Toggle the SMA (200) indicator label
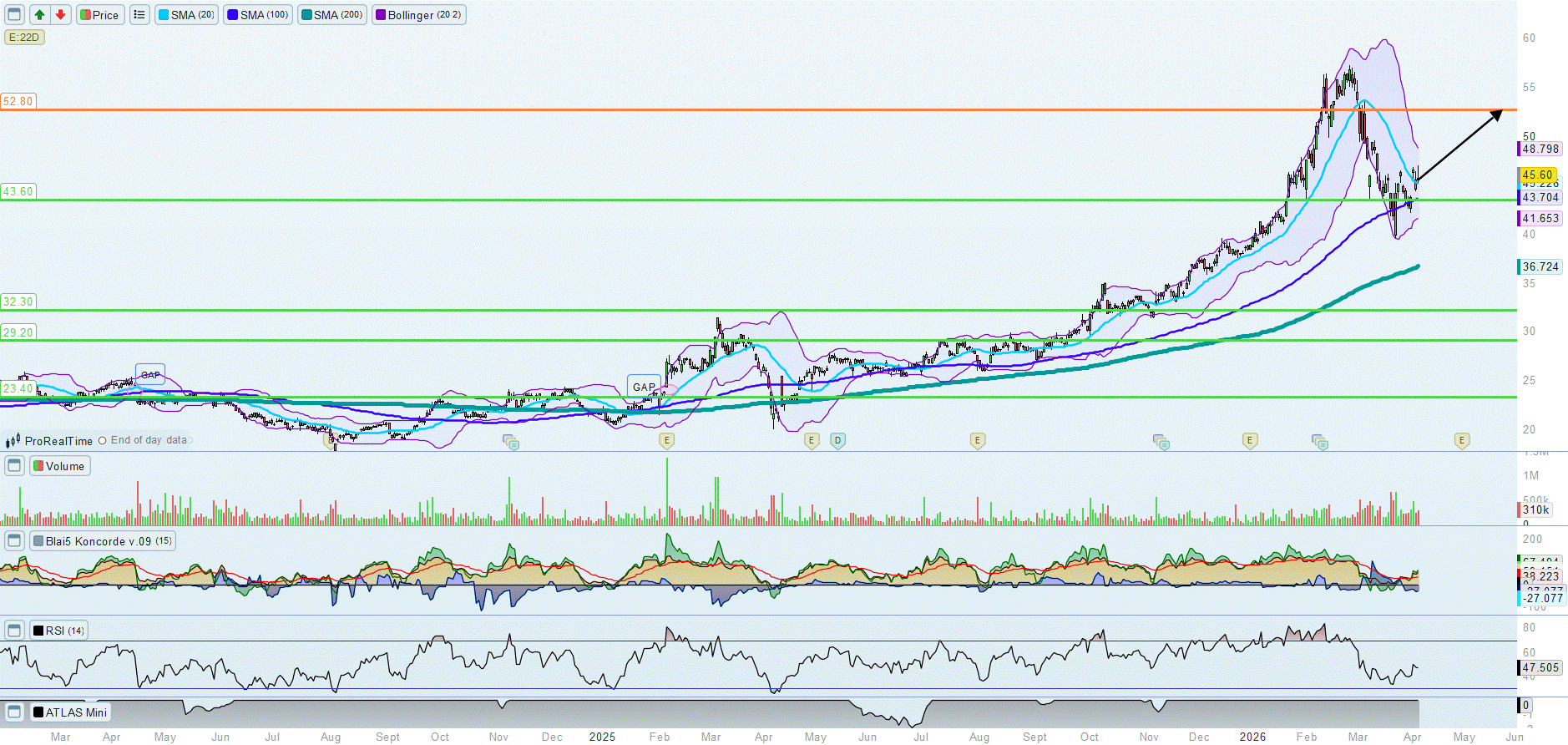Image resolution: width=1568 pixels, height=745 pixels. [331, 15]
